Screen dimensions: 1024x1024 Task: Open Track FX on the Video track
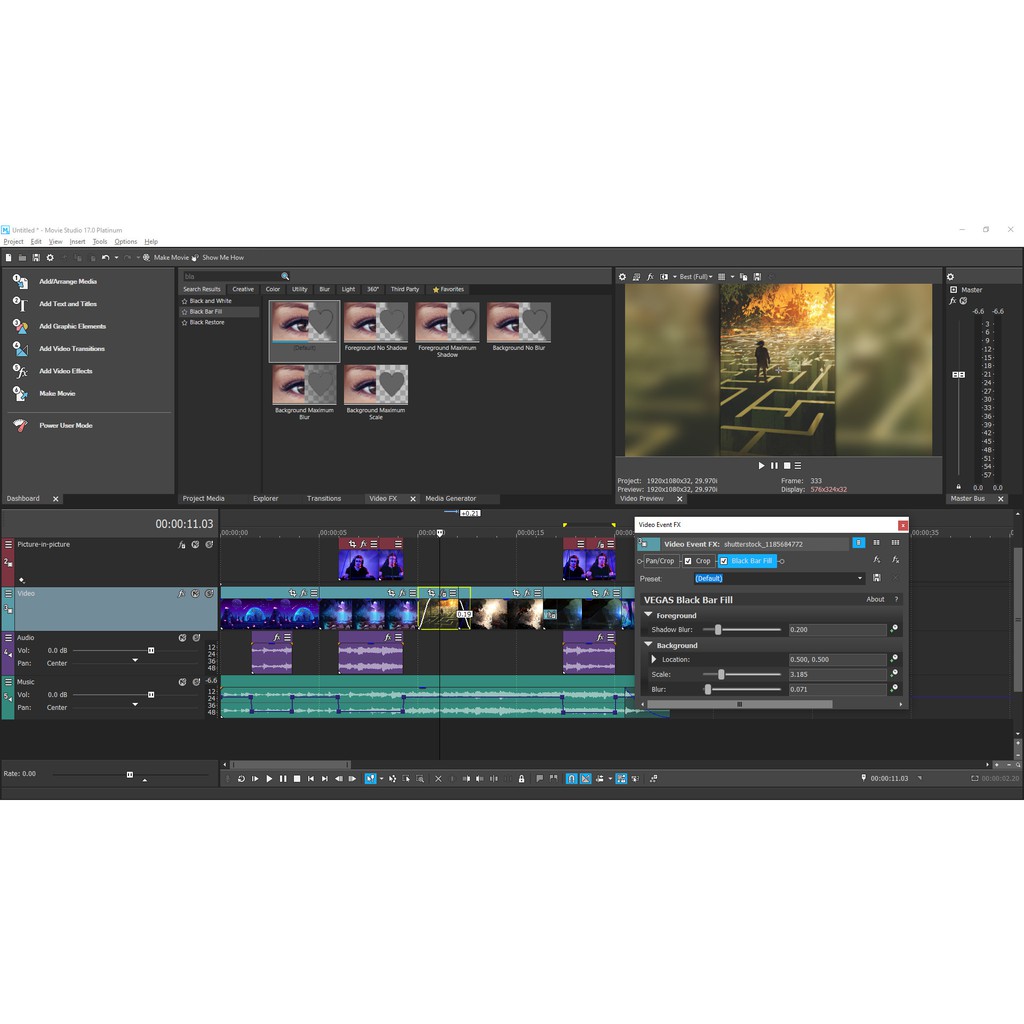pos(181,594)
